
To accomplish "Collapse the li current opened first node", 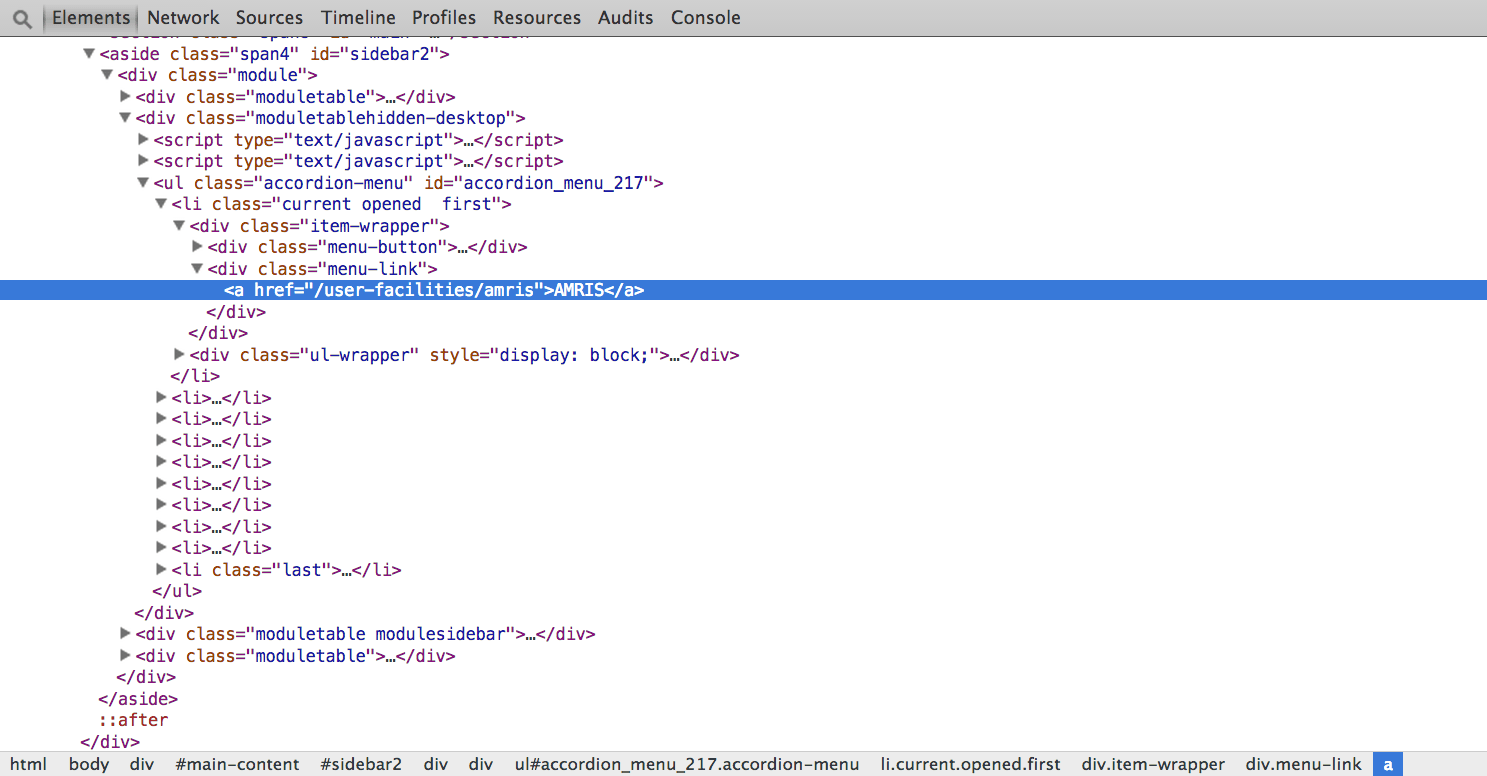I will [162, 204].
